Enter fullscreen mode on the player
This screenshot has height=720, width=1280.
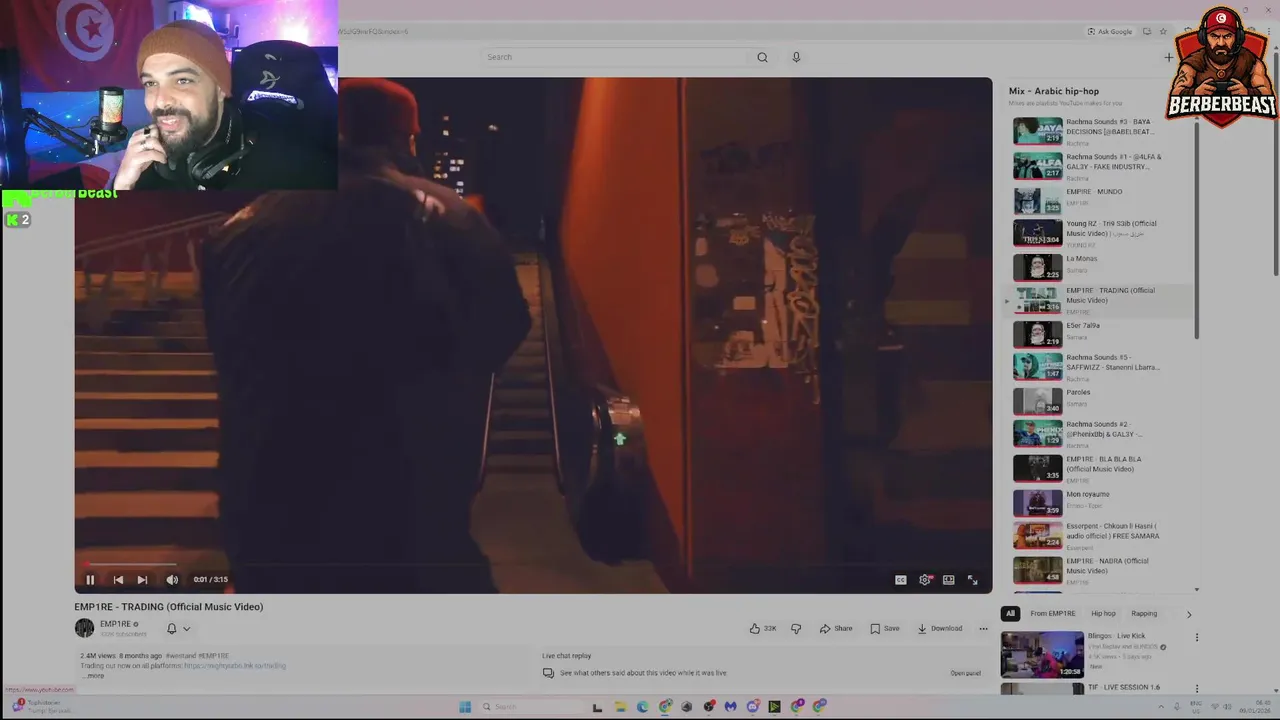(x=972, y=580)
